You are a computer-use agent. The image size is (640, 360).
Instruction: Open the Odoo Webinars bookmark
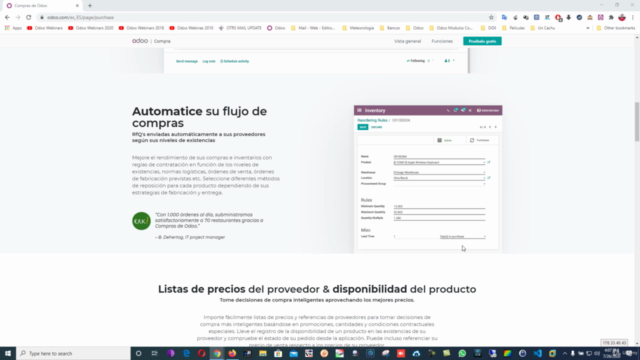pyautogui.click(x=45, y=28)
